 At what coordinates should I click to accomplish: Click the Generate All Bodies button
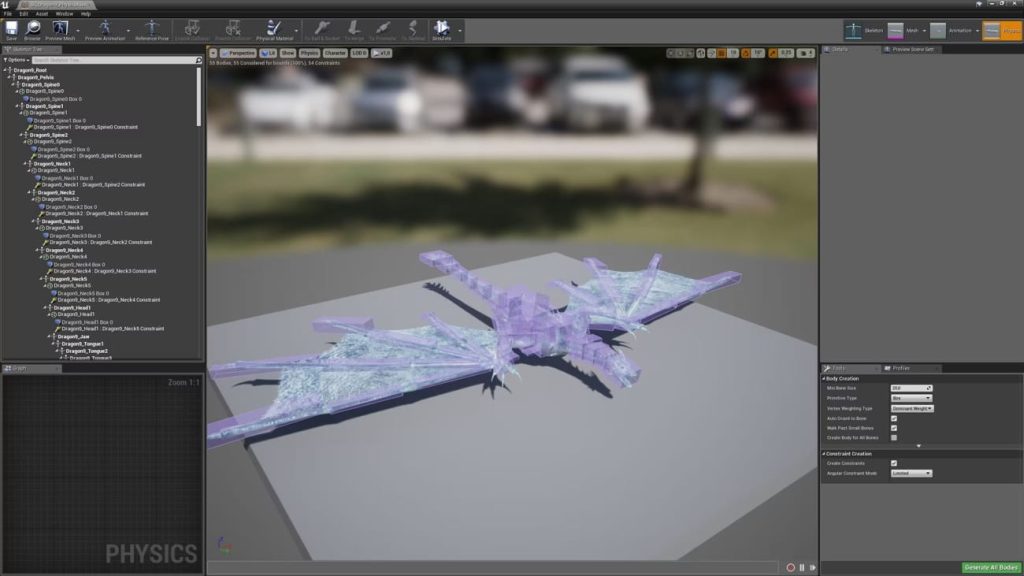point(991,567)
